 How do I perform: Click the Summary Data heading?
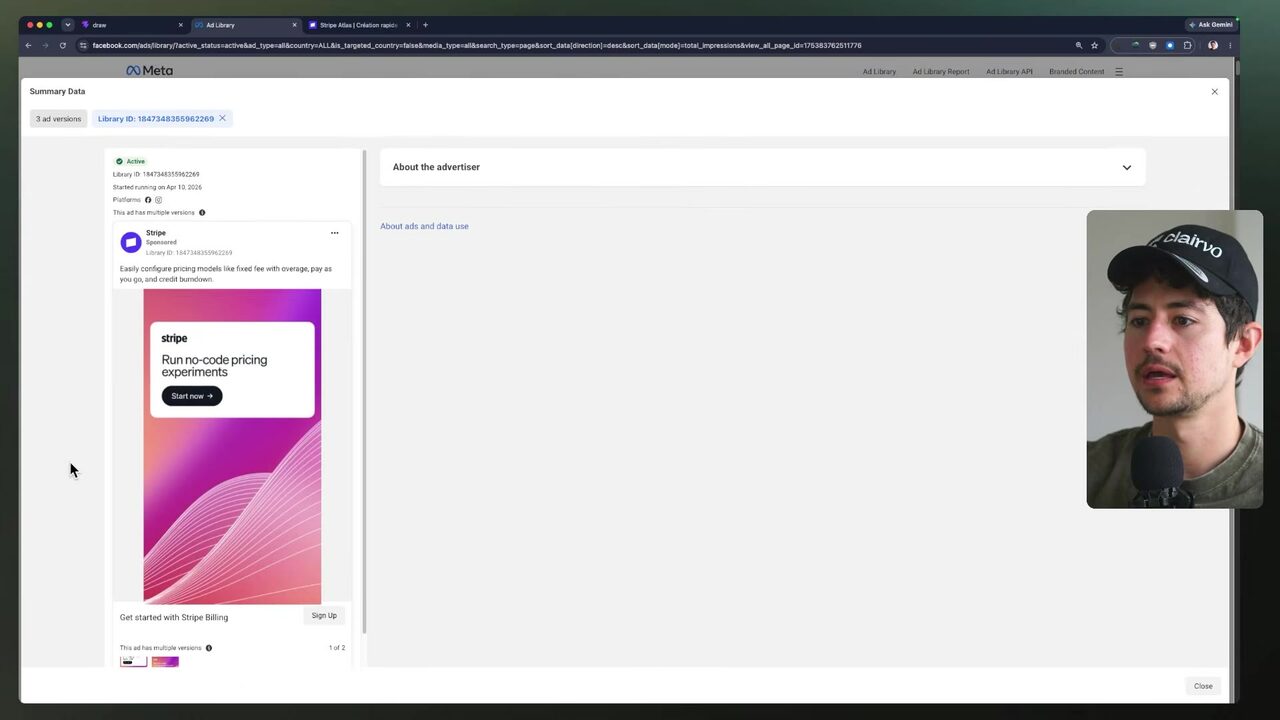(57, 91)
